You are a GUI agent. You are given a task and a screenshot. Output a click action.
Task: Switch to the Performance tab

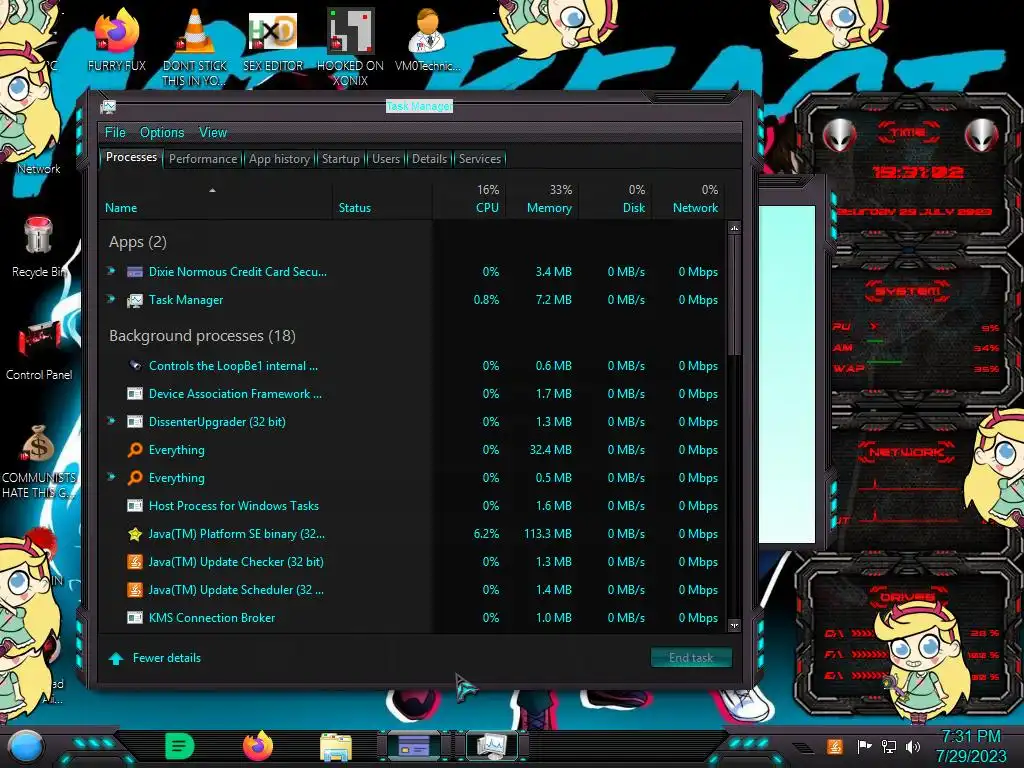click(x=203, y=159)
